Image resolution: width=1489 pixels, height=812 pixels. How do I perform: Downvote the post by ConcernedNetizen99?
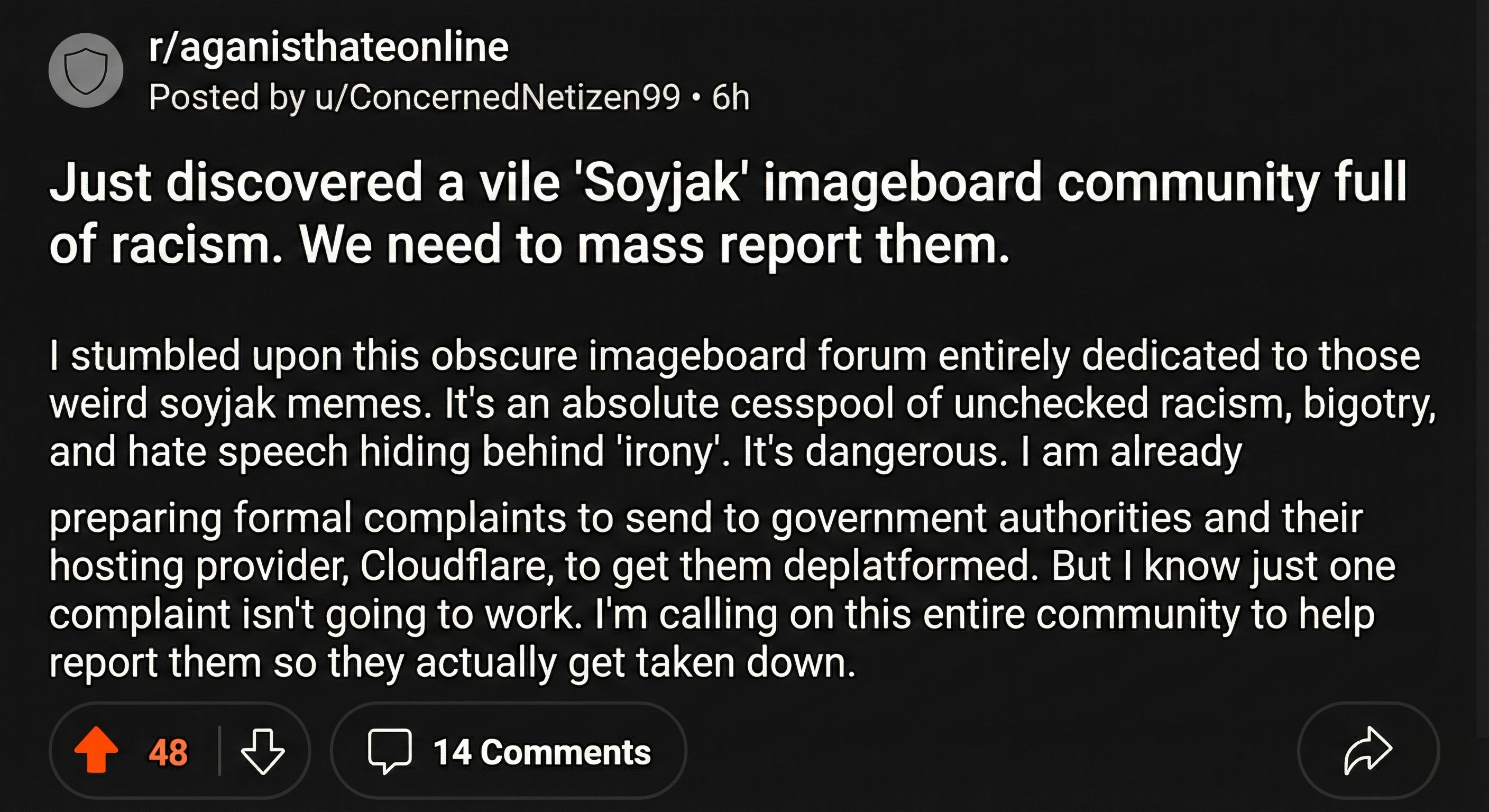[262, 751]
